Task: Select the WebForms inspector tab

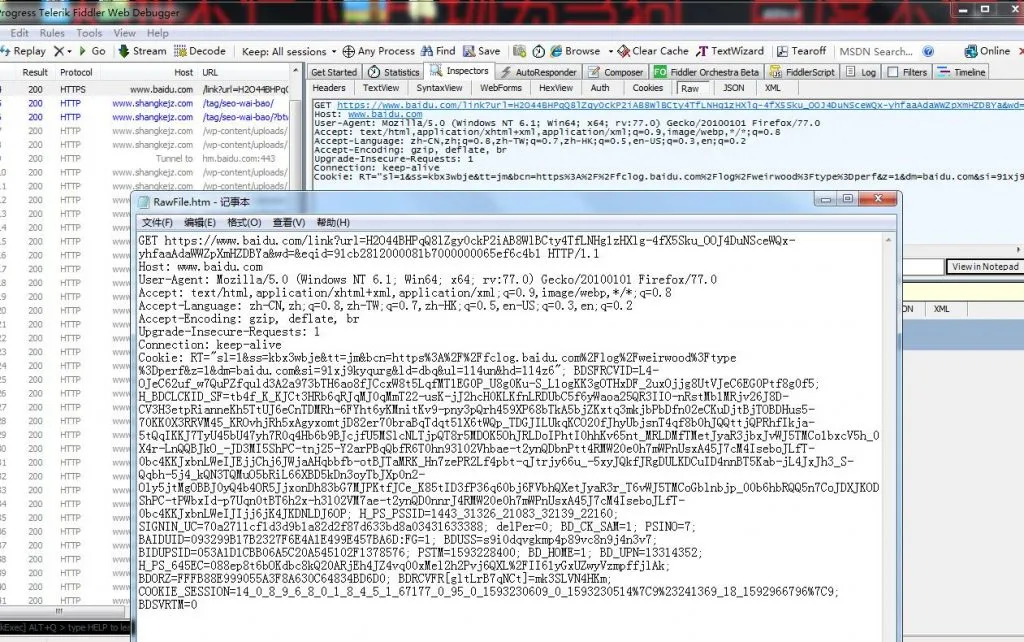Action: 501,88
